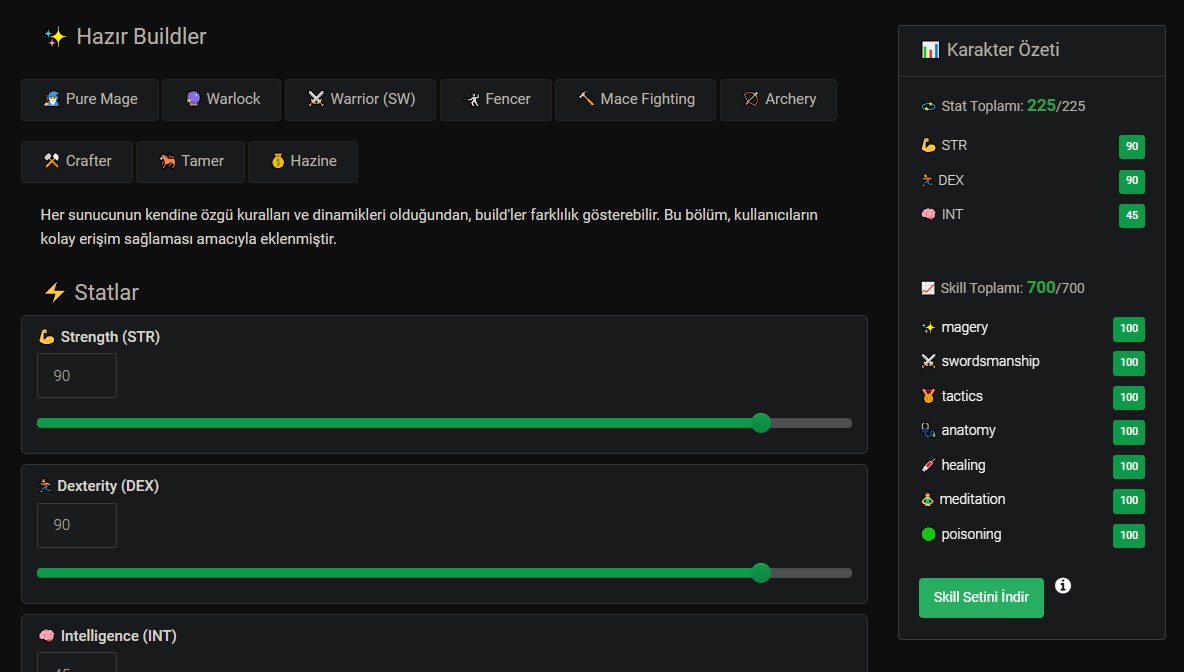Click the flexed arm icon by Strength (STR)
The height and width of the screenshot is (672, 1184).
(47, 337)
